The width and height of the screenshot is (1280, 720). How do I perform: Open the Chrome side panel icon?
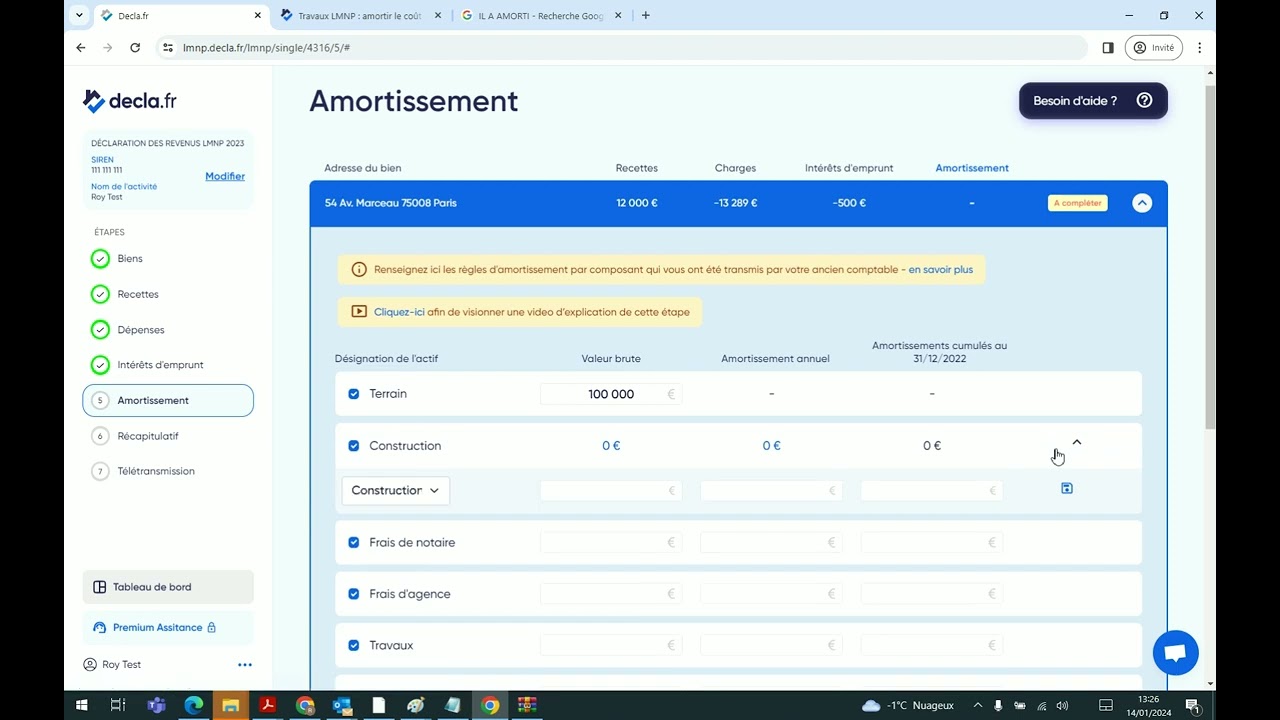tap(1108, 47)
